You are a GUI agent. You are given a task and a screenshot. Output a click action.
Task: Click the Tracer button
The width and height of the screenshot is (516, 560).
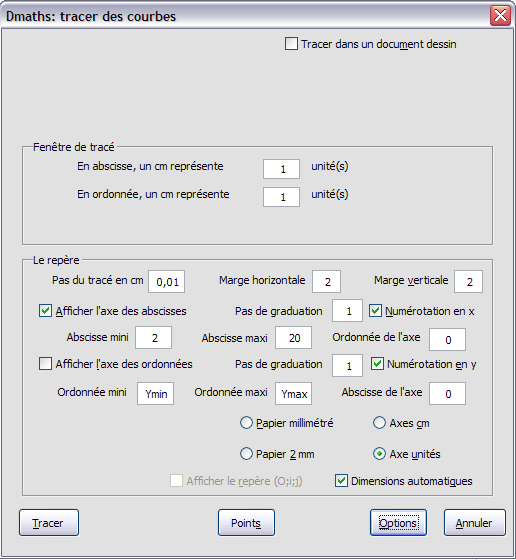click(x=49, y=523)
